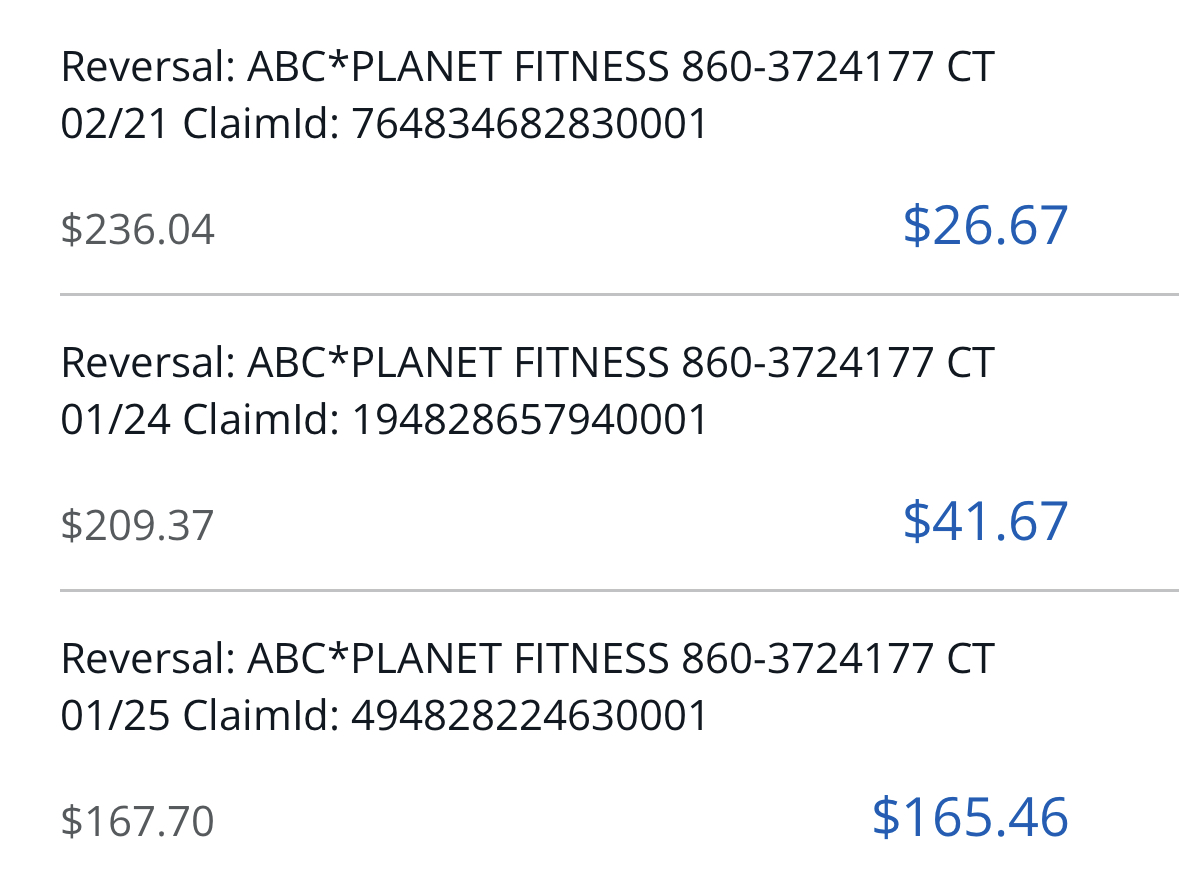The image size is (1179, 881).
Task: Click the 02/21 date text
Action: (114, 125)
